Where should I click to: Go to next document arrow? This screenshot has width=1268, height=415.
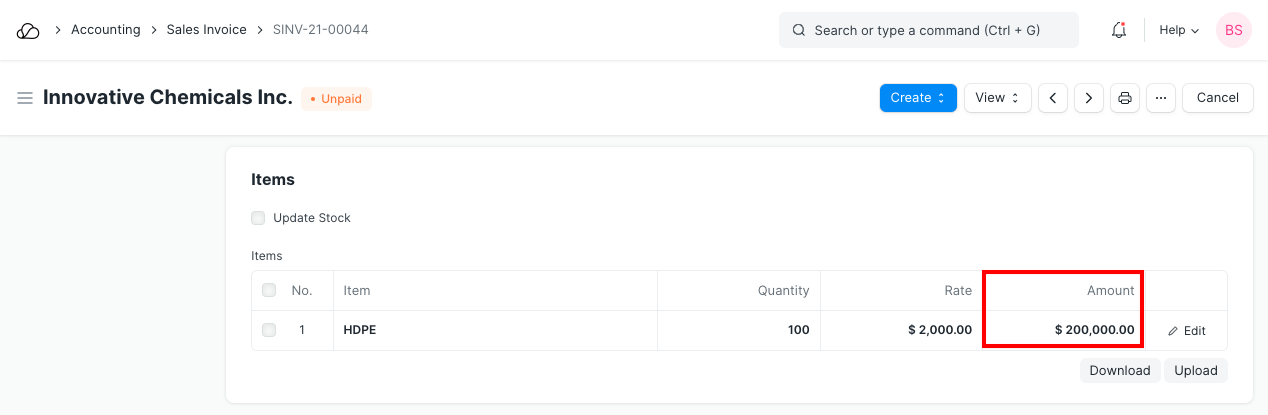coord(1088,98)
